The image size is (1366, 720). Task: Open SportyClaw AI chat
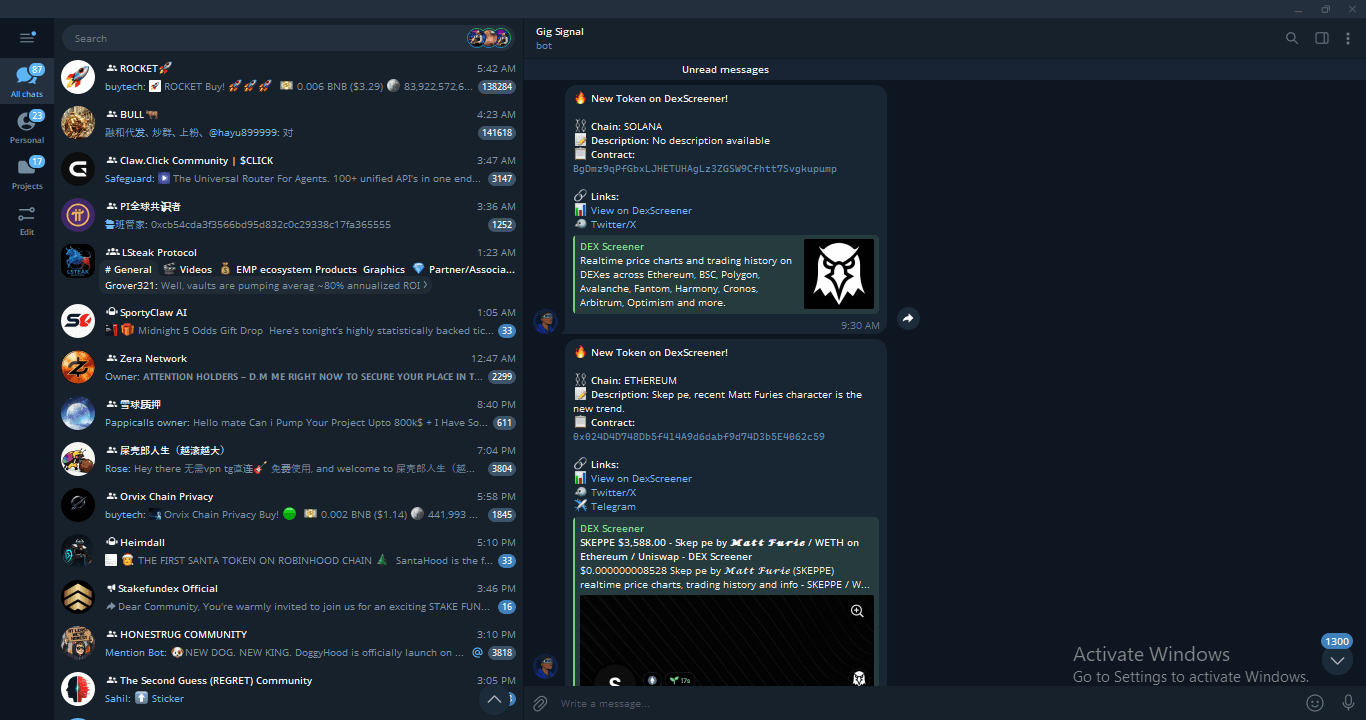click(x=288, y=321)
